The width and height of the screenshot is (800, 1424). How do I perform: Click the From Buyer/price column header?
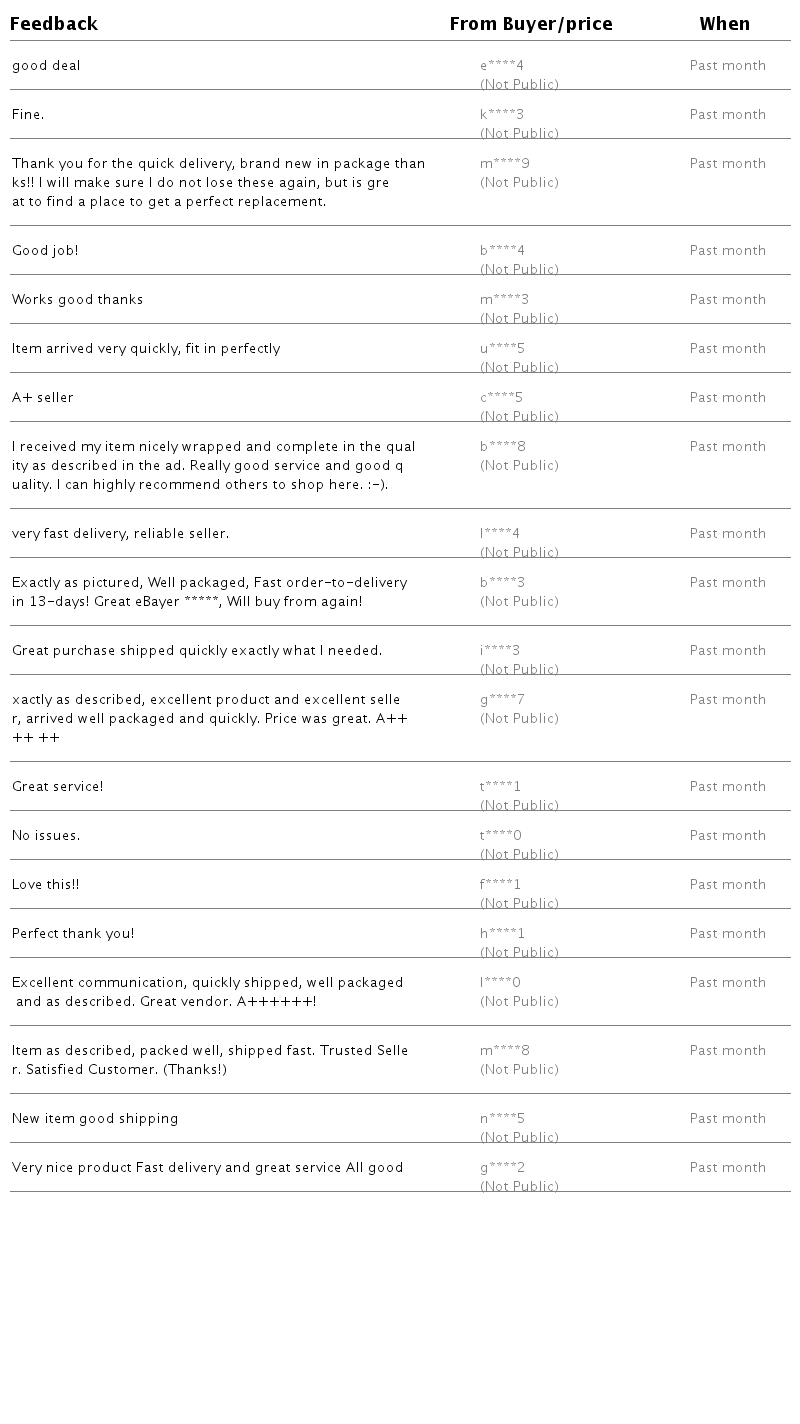(531, 24)
